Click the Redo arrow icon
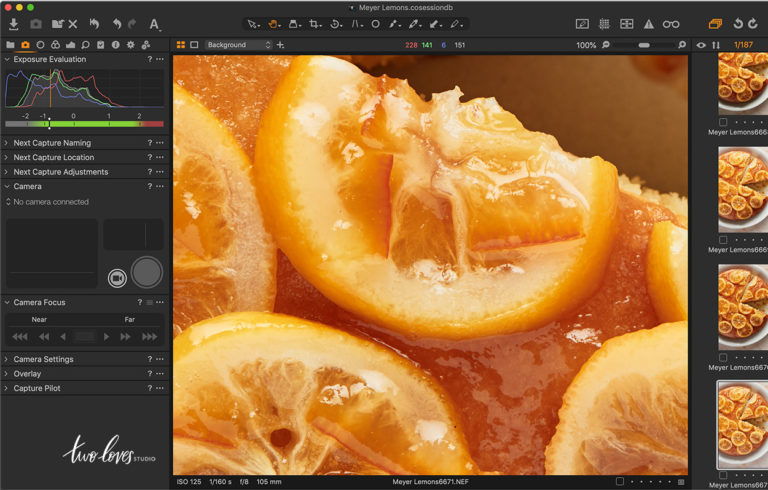The image size is (768, 490). (132, 24)
